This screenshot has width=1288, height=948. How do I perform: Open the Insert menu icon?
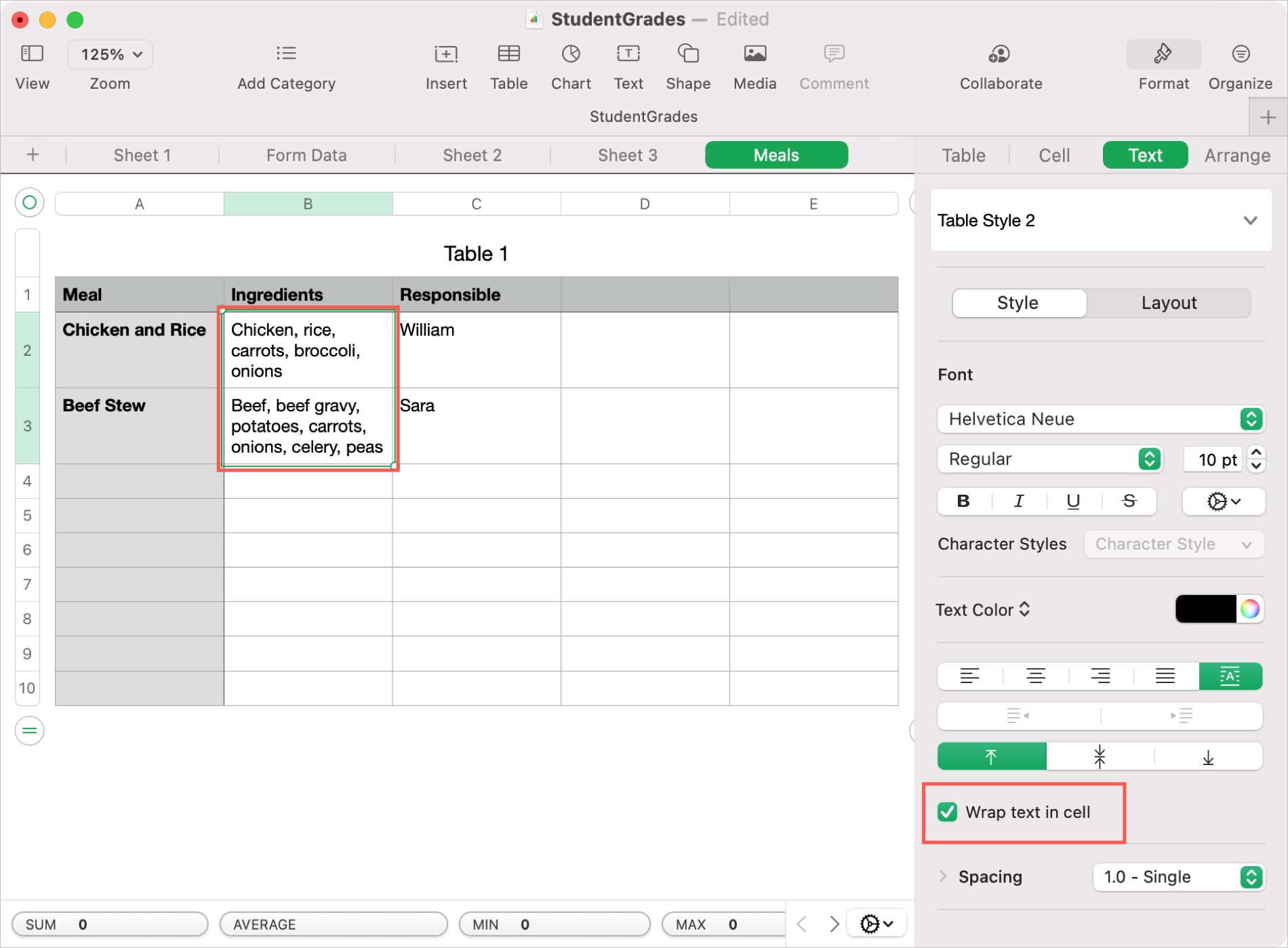[446, 54]
